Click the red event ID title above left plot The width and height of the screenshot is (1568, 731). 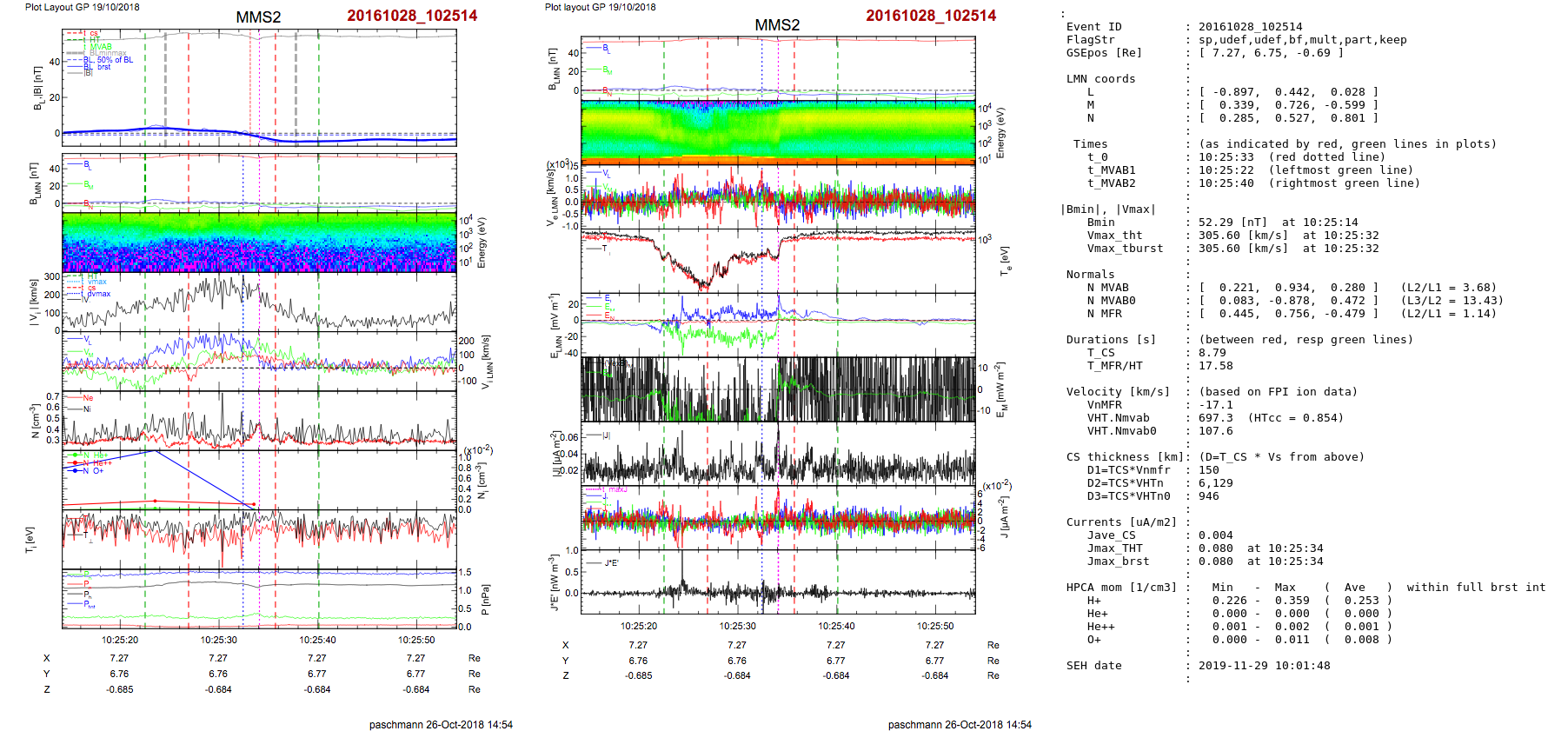[x=412, y=16]
